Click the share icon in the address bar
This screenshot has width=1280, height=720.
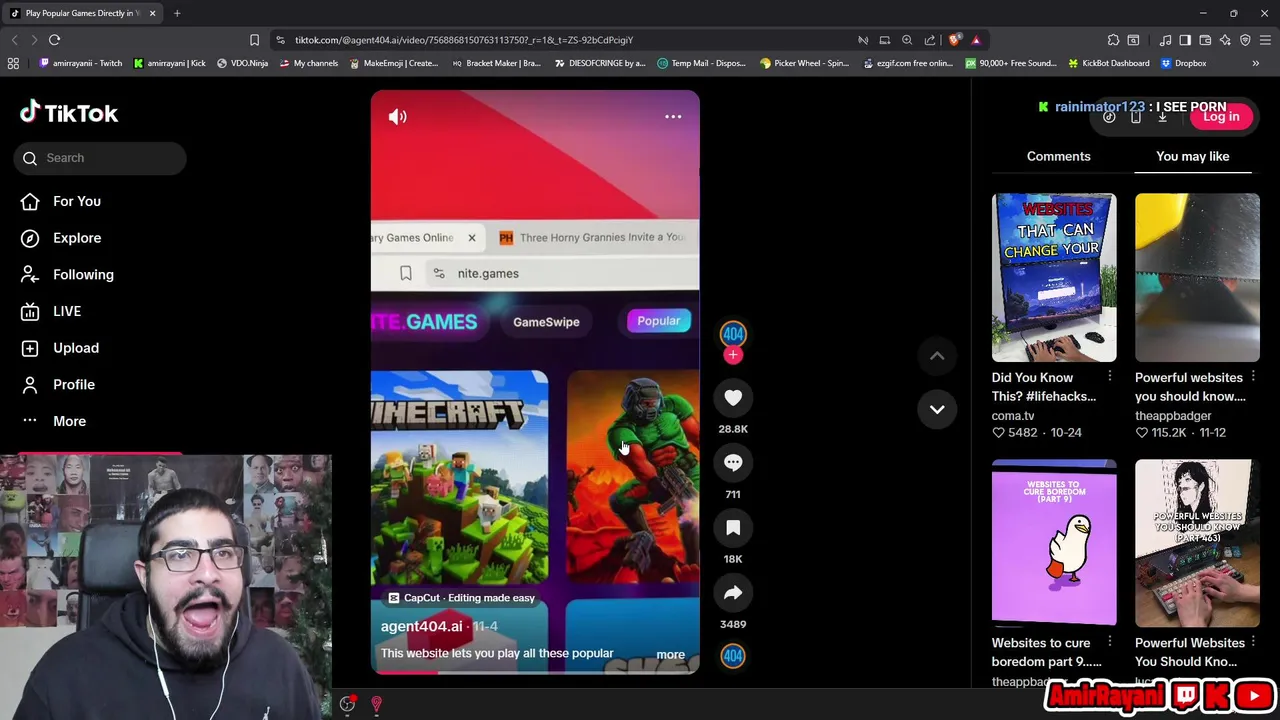pyautogui.click(x=930, y=40)
